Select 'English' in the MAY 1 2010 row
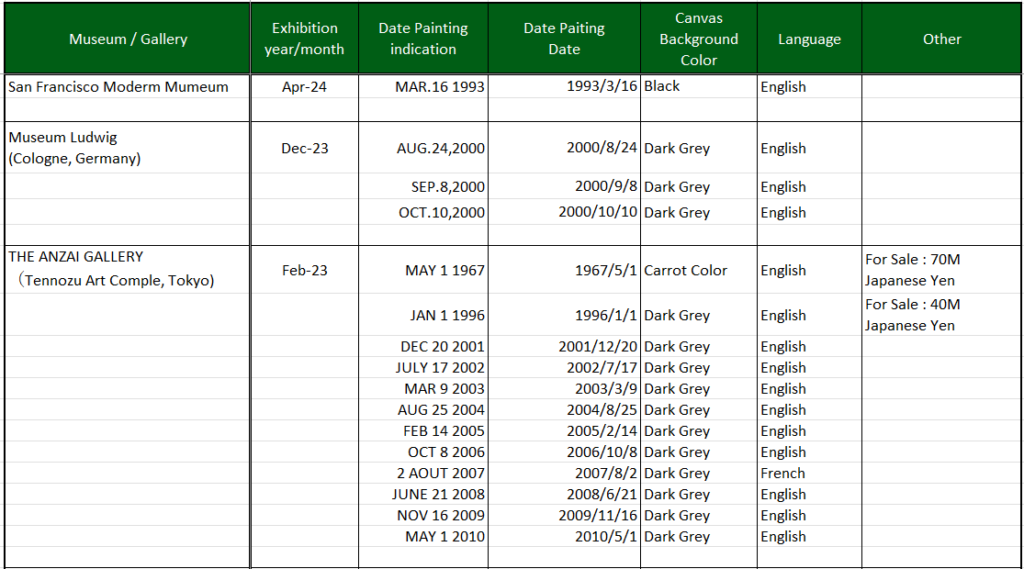The width and height of the screenshot is (1024, 569). (x=809, y=536)
